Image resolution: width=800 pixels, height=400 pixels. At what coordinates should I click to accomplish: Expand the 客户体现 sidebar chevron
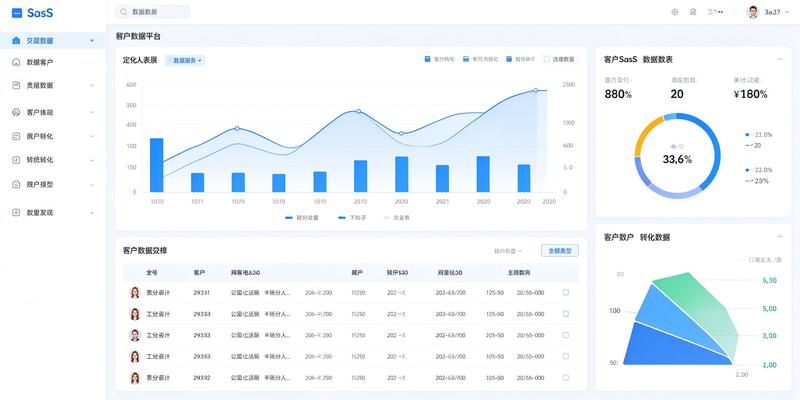pos(92,112)
